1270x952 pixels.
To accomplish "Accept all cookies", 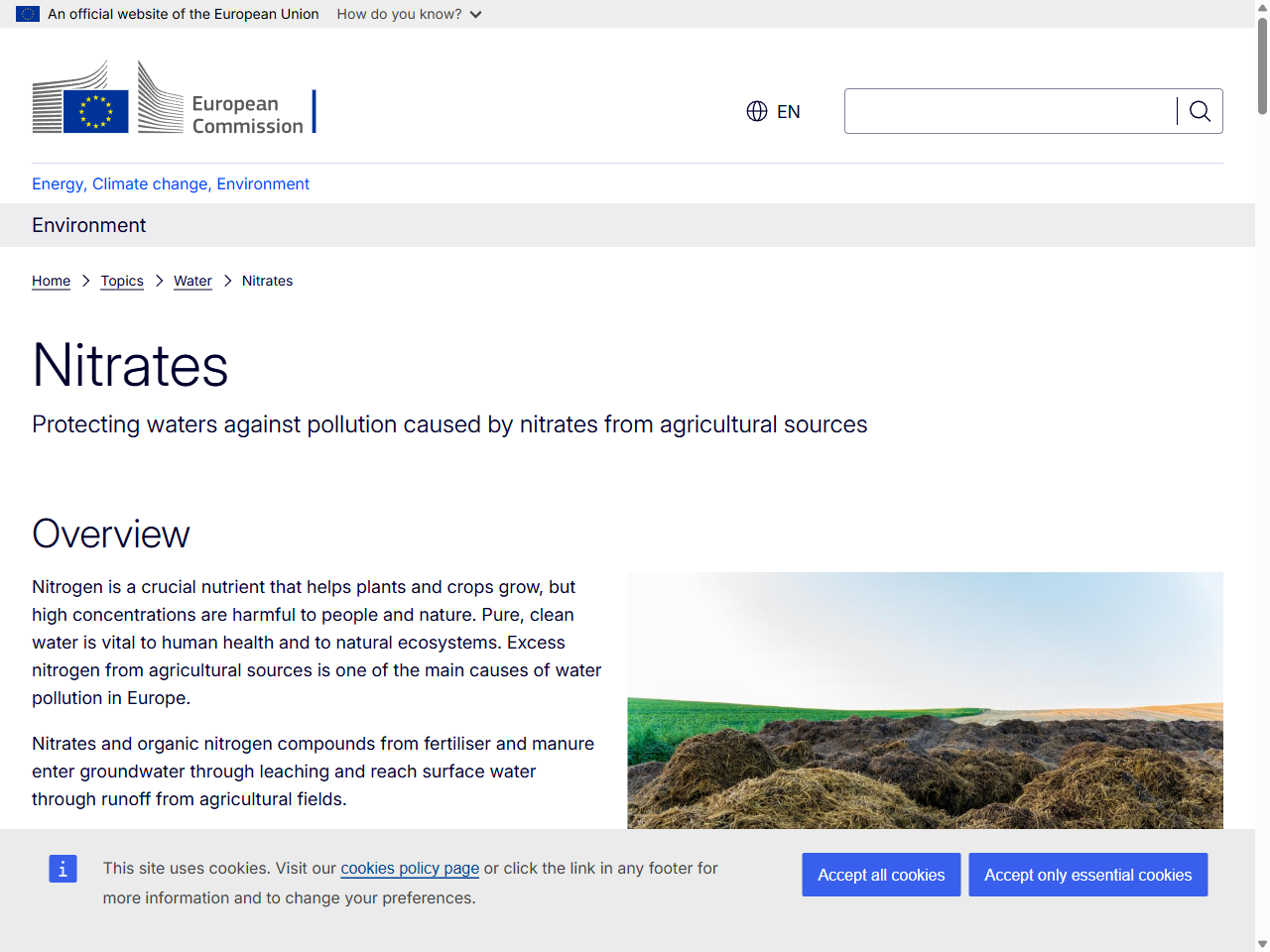I will [881, 875].
